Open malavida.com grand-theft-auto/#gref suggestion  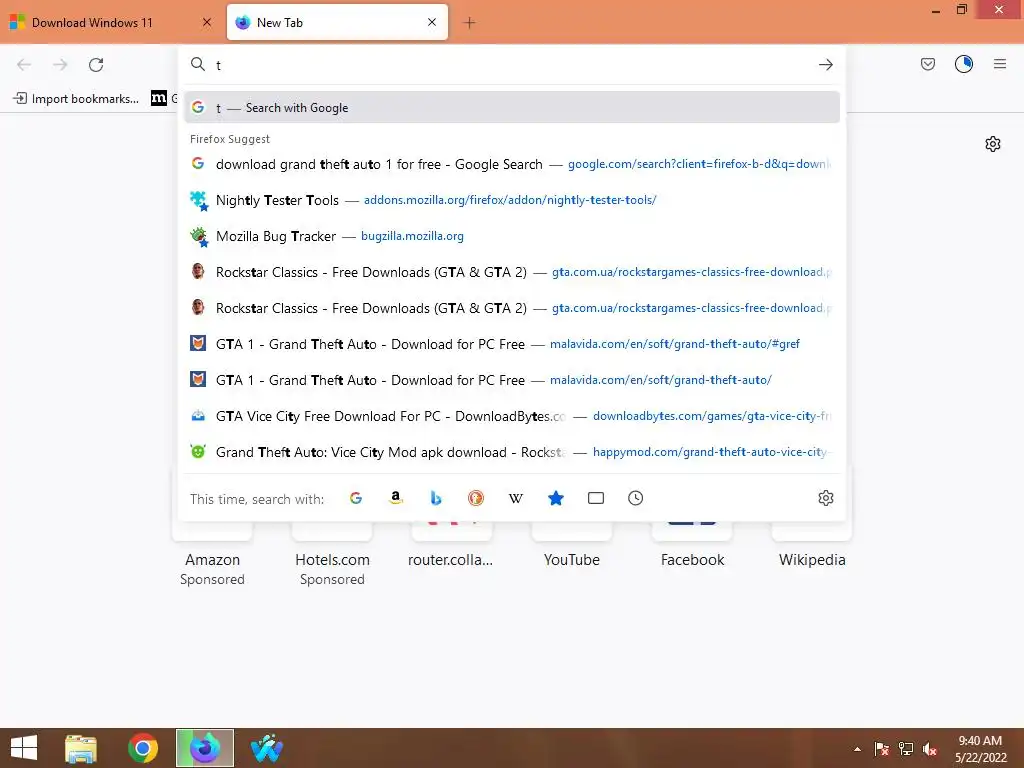click(512, 344)
